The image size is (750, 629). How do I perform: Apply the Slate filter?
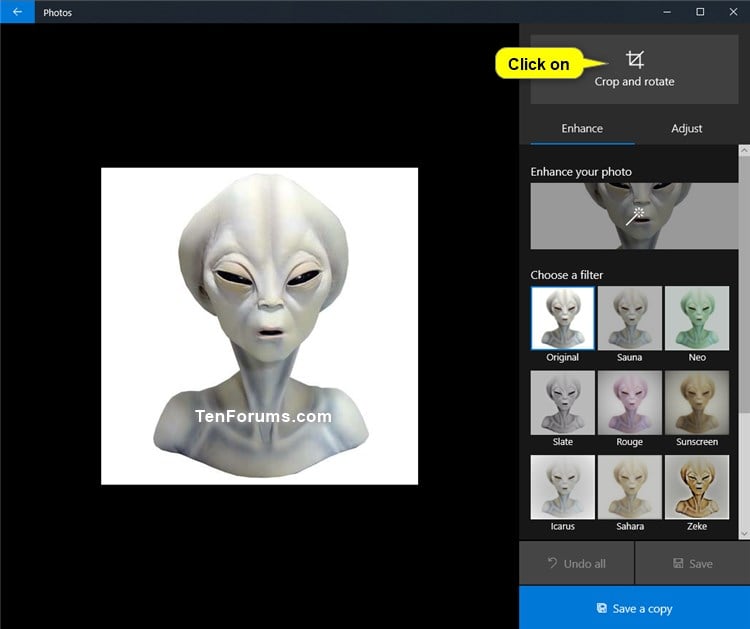click(x=562, y=402)
